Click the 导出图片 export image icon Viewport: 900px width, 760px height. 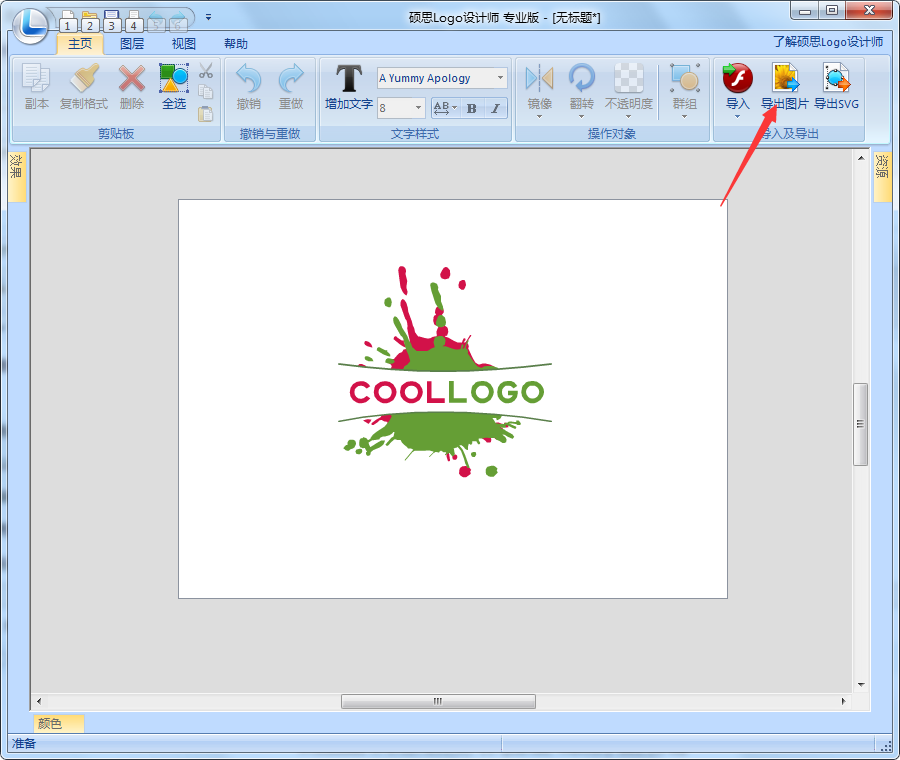click(784, 86)
